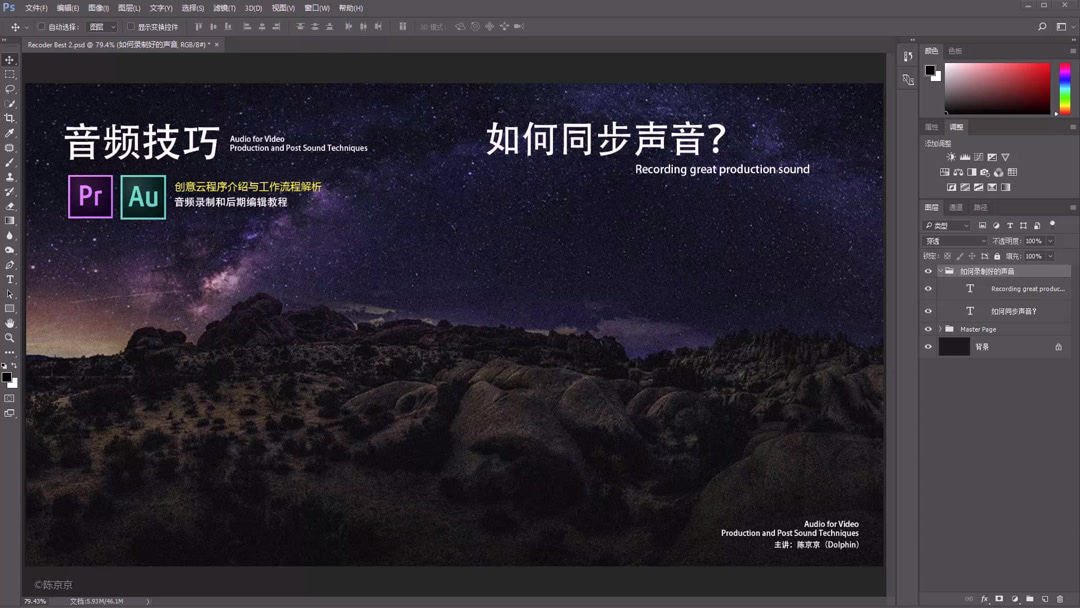The height and width of the screenshot is (608, 1080).
Task: Create a new layer
Action: coord(1044,598)
